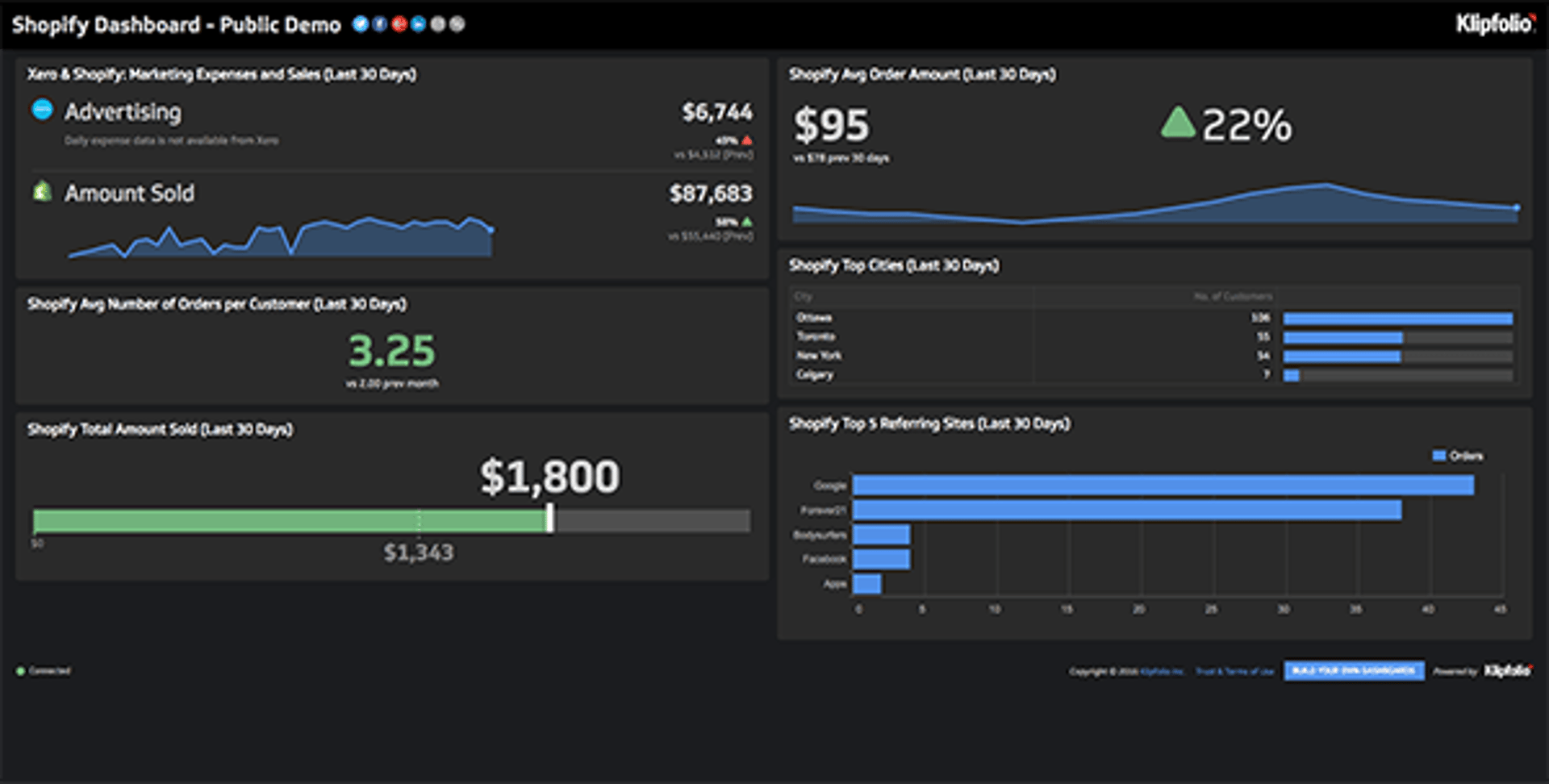Viewport: 1549px width, 784px height.
Task: Click the Facebook share icon in header
Action: [379, 24]
